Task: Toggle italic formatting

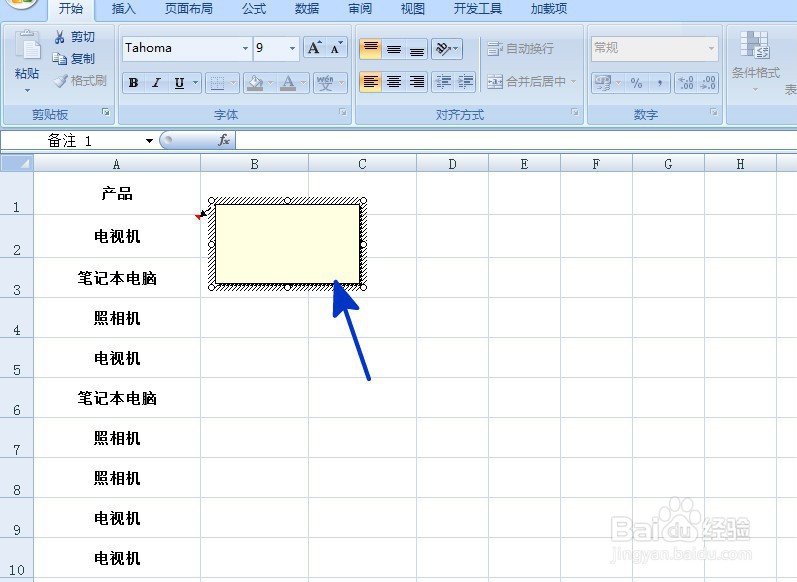Action: pos(157,82)
